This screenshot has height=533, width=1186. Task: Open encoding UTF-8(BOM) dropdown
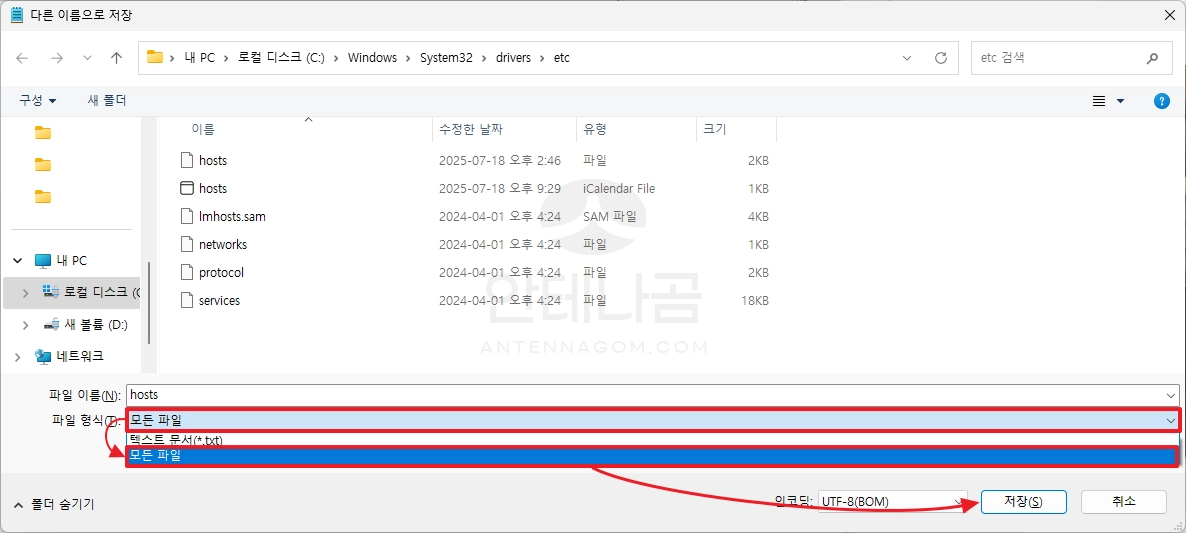click(893, 502)
